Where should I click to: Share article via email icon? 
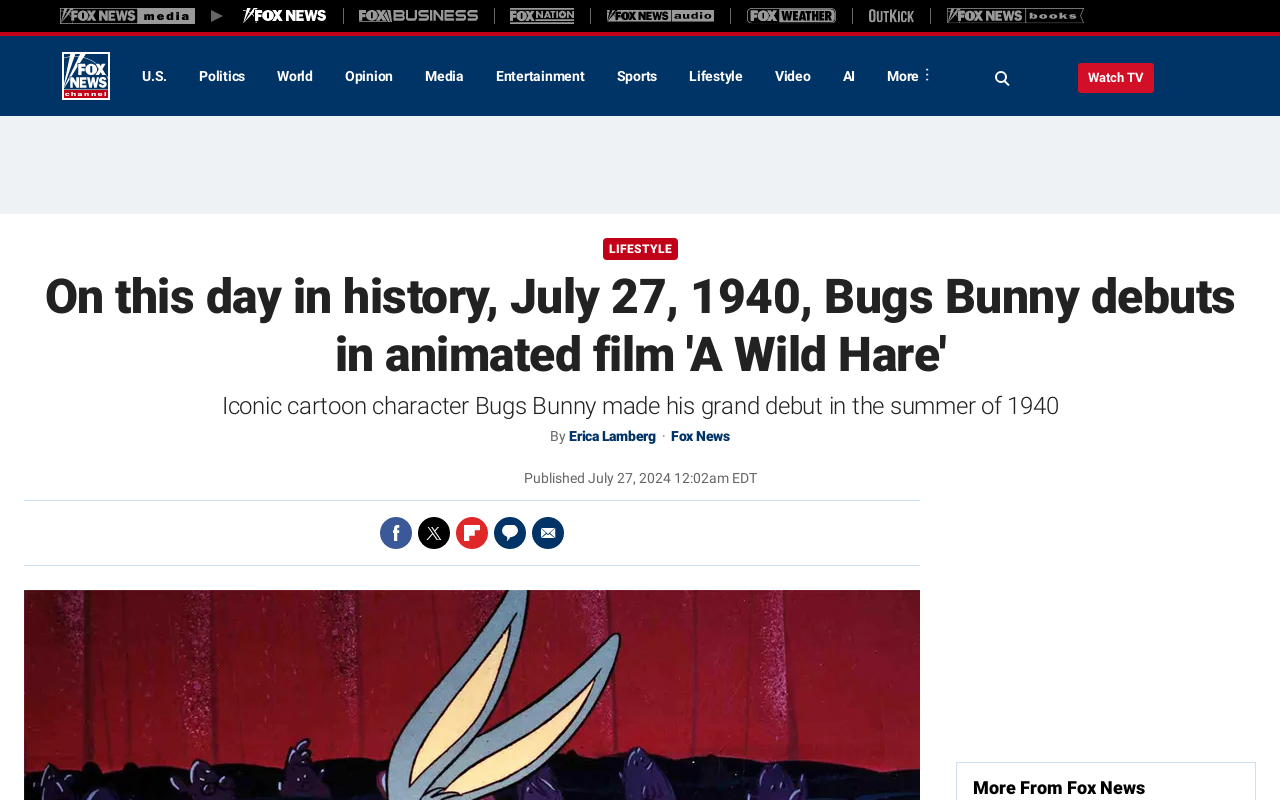(548, 533)
